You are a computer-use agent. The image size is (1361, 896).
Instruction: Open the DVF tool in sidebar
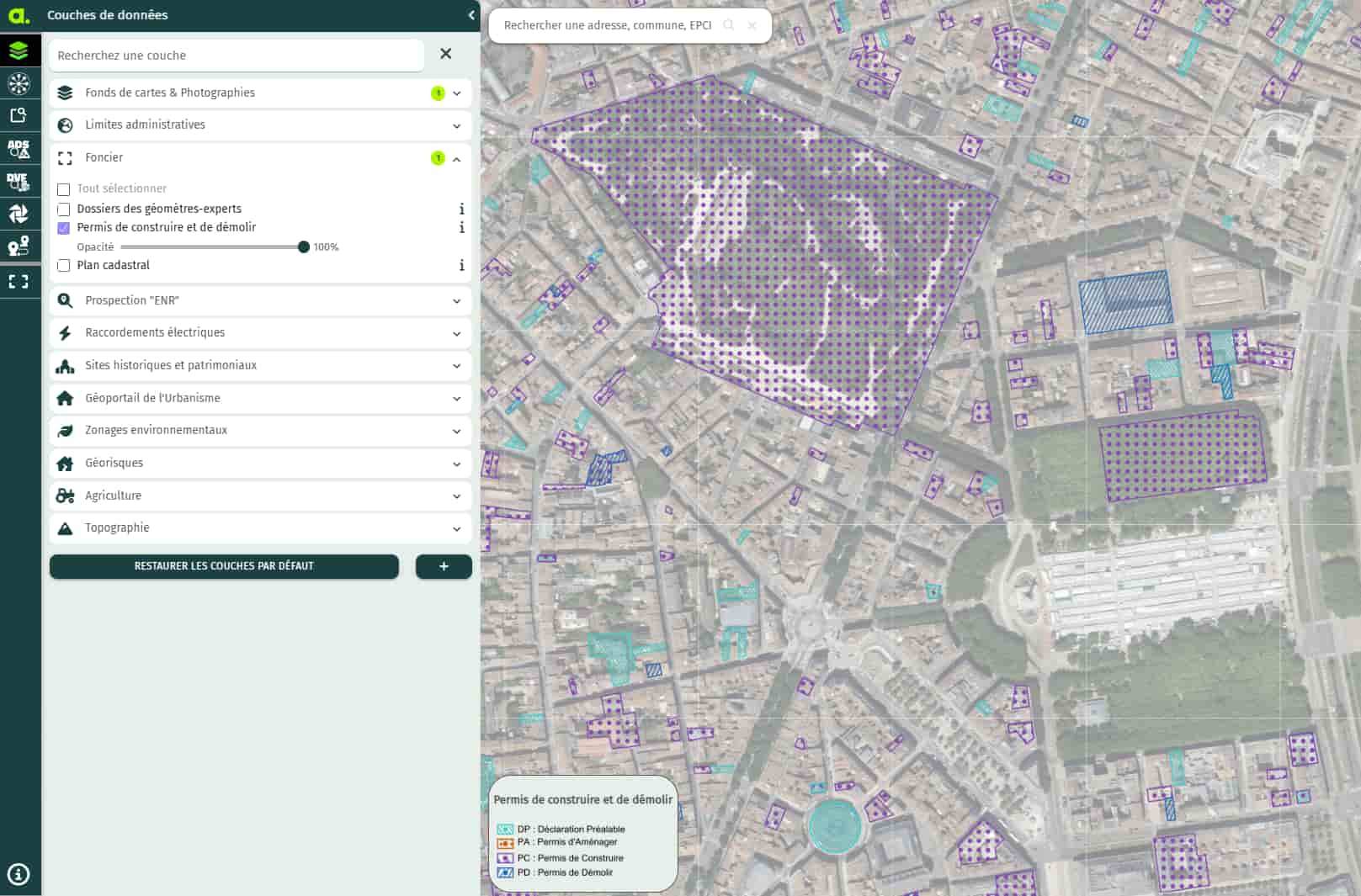tap(19, 182)
